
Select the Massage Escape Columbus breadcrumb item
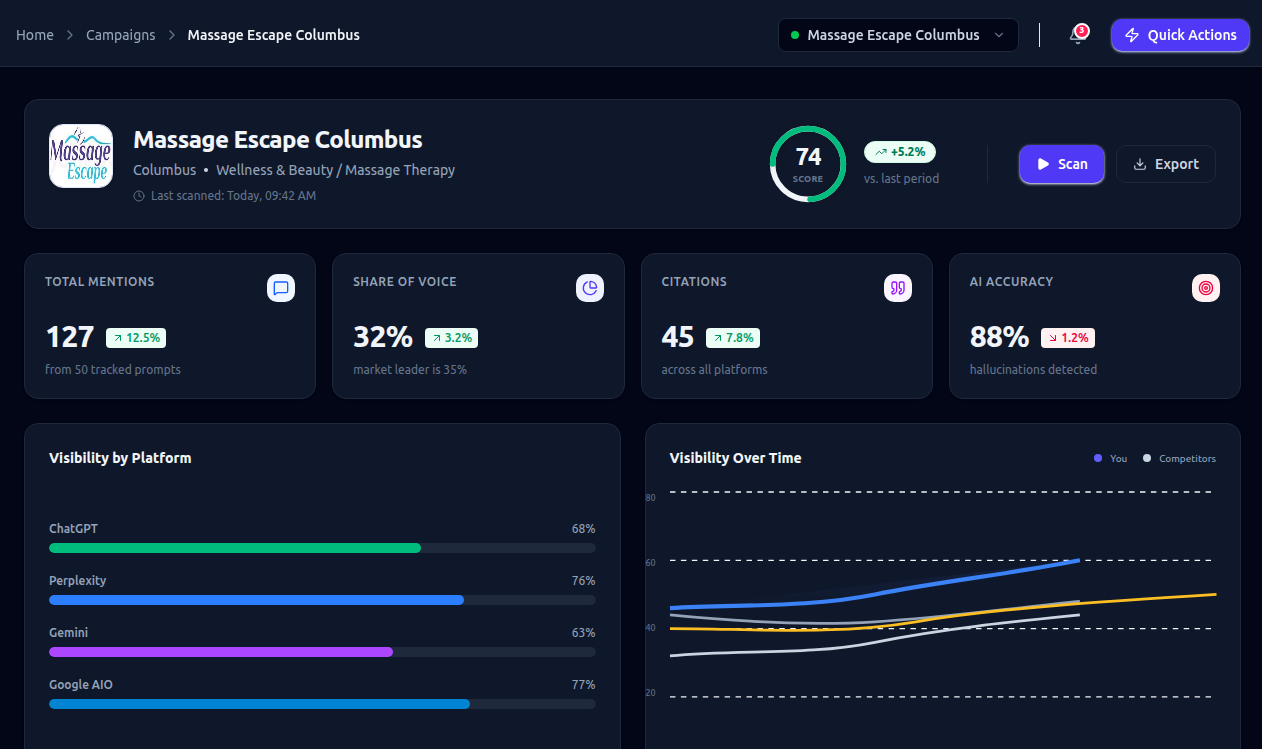pos(273,34)
